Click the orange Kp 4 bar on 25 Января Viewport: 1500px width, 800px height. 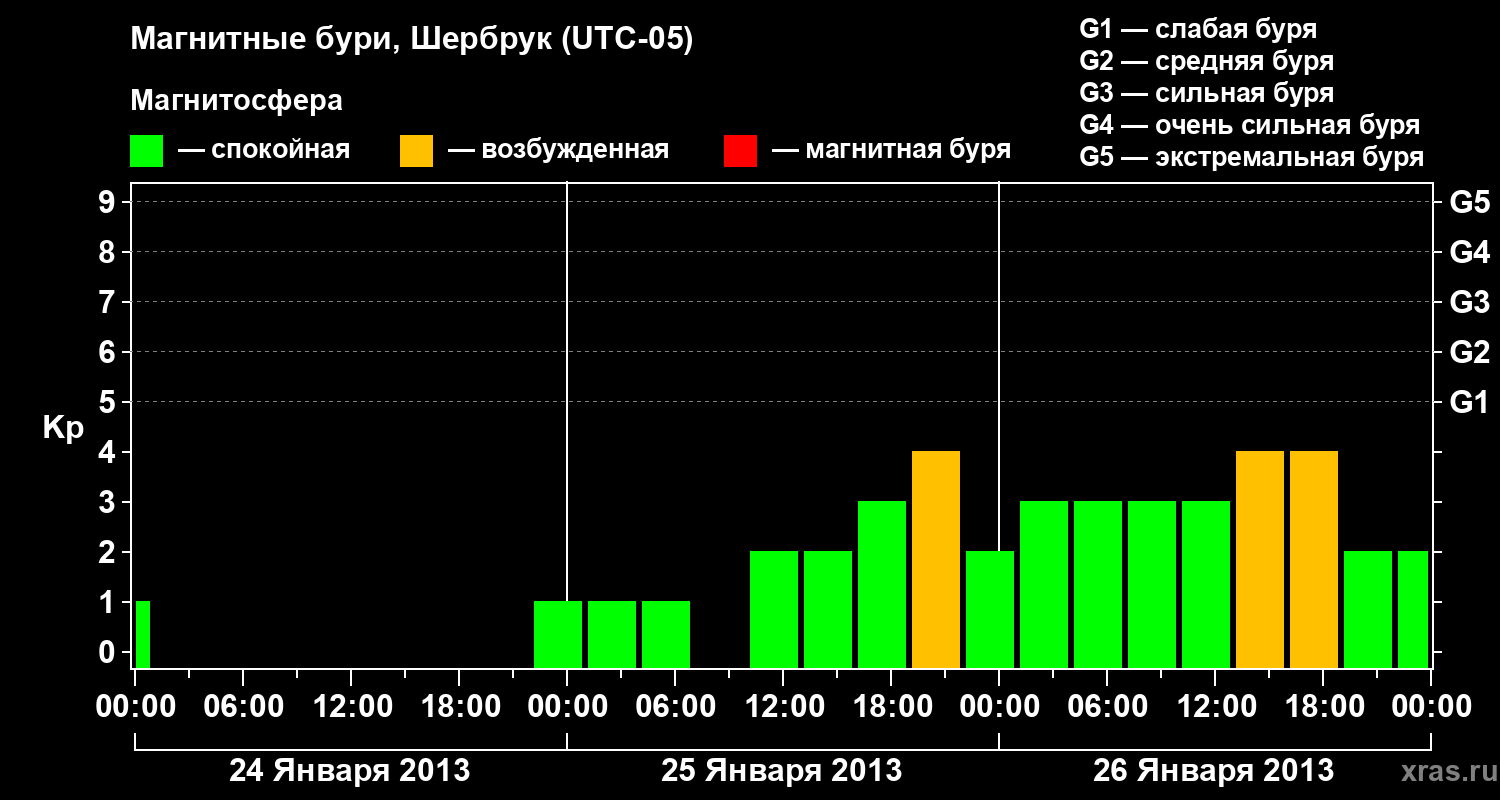click(936, 559)
